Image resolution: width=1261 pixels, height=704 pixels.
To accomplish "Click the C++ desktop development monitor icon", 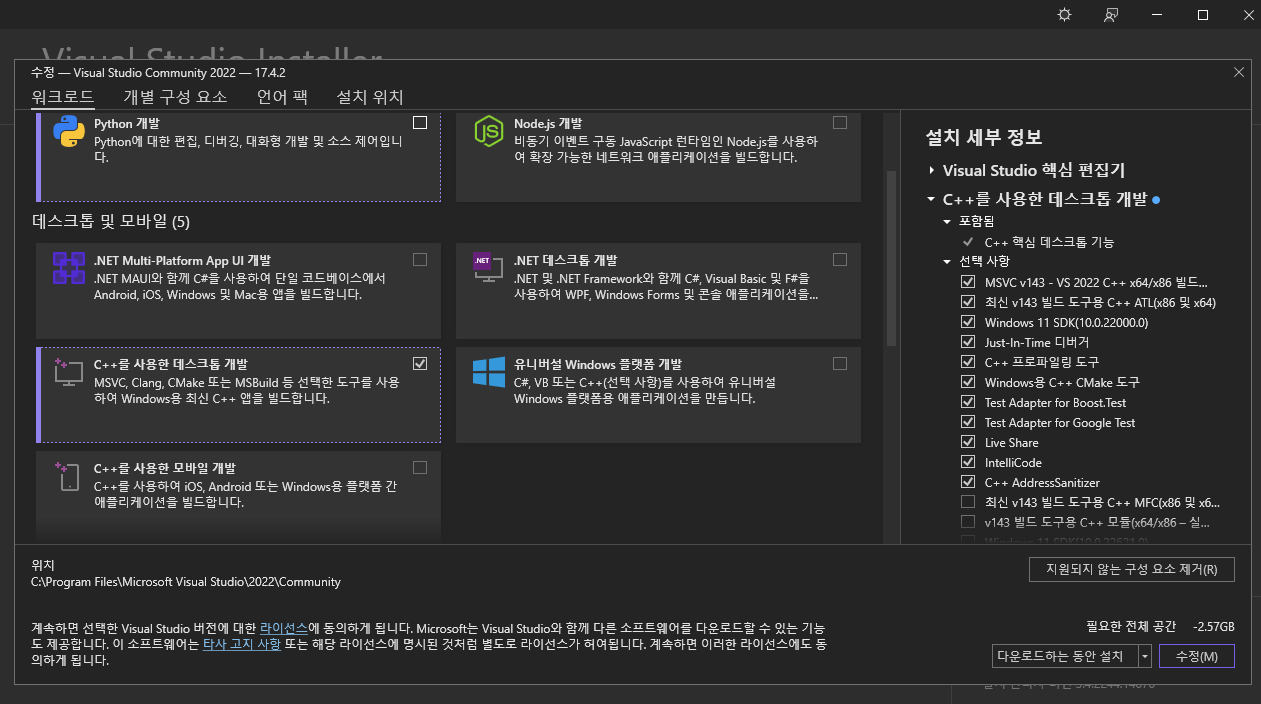I will 68,372.
